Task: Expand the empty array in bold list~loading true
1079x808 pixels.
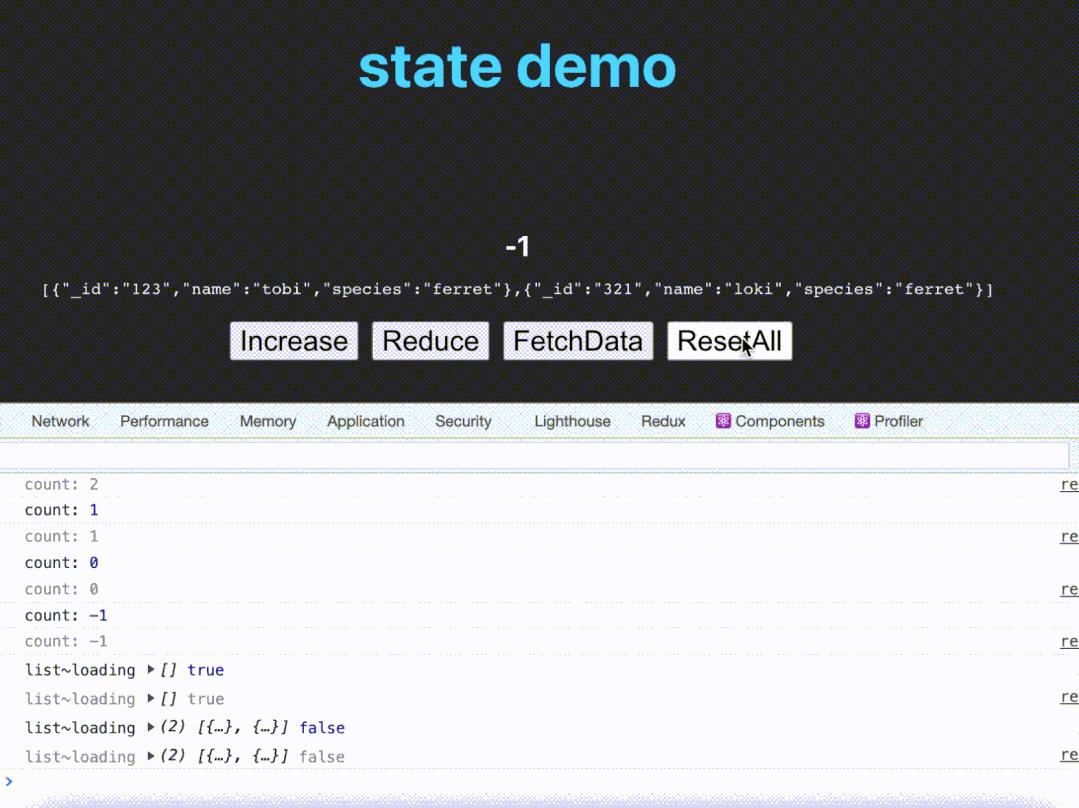Action: click(151, 670)
